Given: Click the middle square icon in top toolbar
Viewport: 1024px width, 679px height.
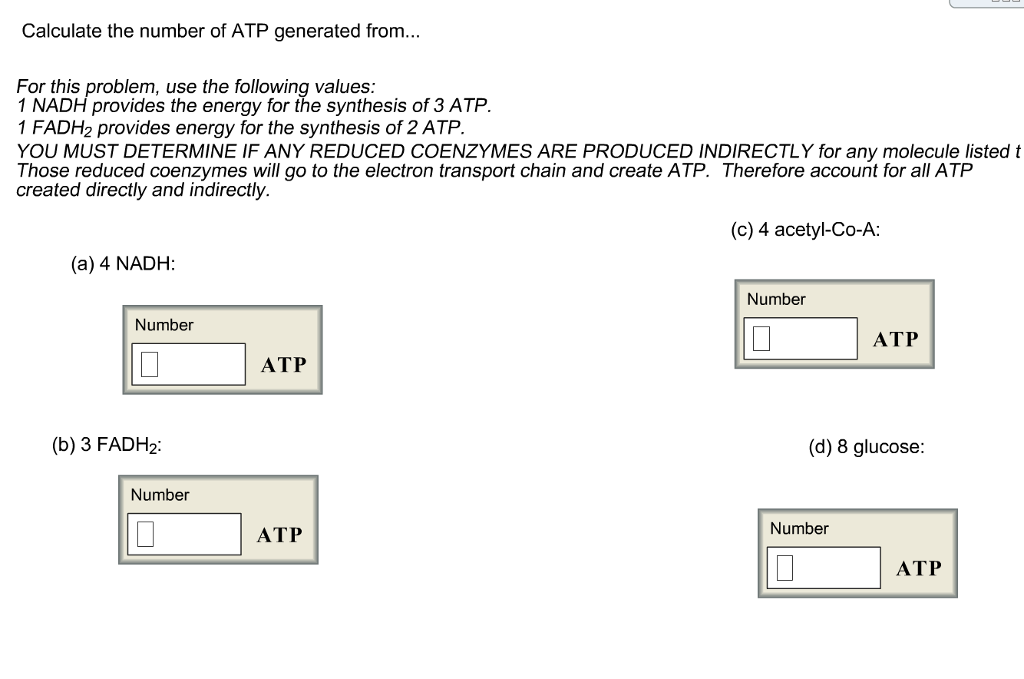Looking at the screenshot, I should coord(1006,2).
